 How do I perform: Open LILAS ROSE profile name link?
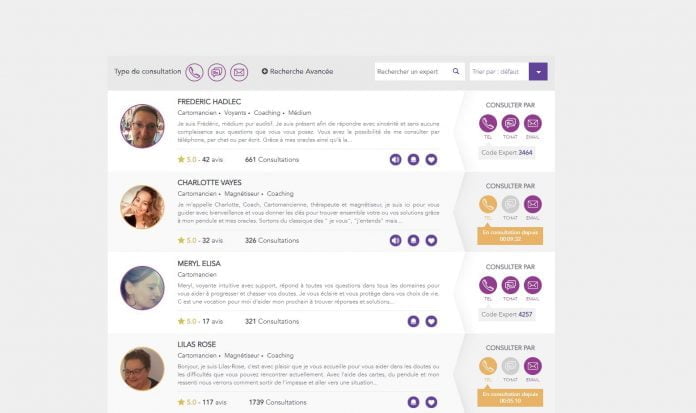(x=196, y=344)
